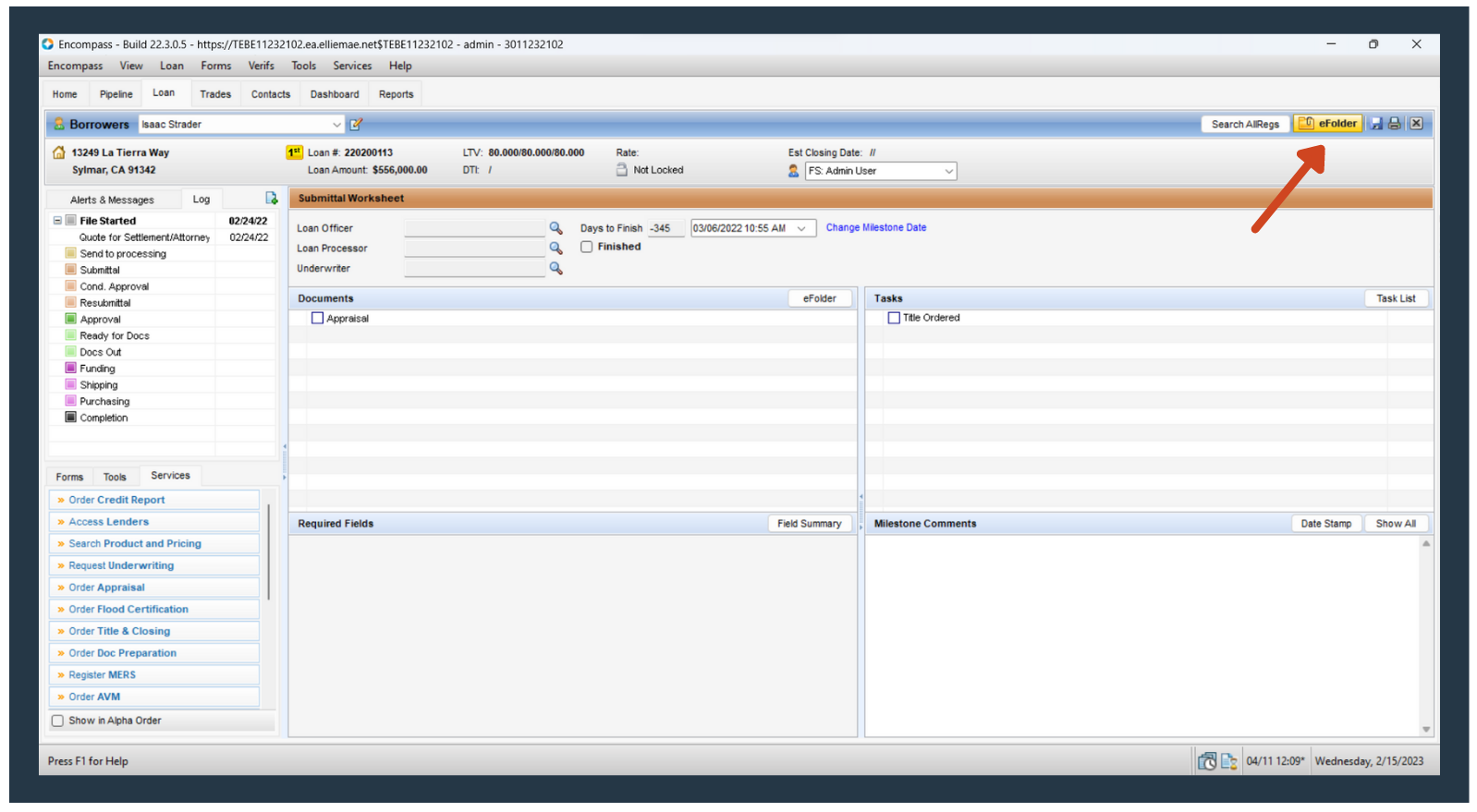
Task: Click the user icon beside FS: Admin User
Action: [x=793, y=171]
